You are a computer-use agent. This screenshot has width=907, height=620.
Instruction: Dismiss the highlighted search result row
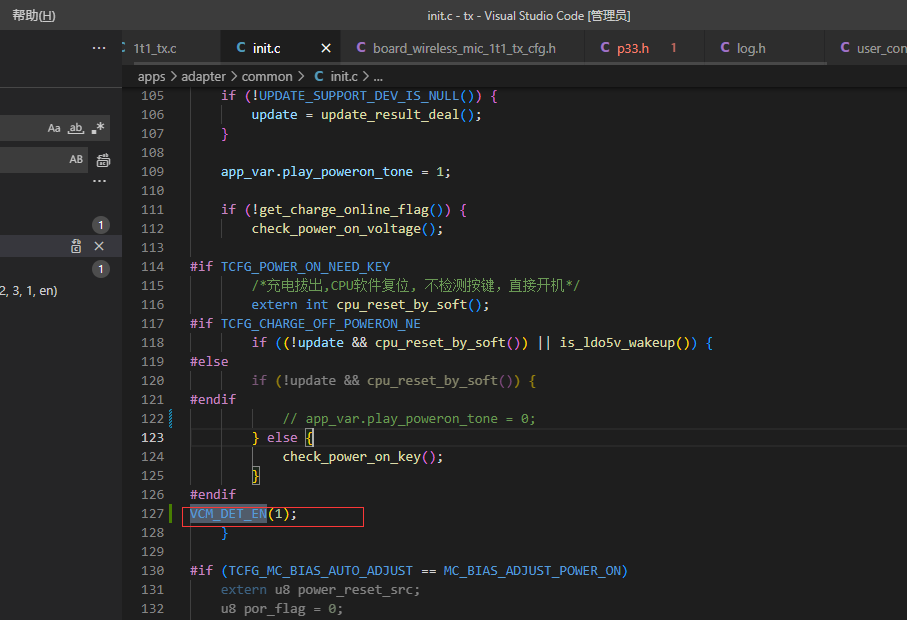point(99,246)
